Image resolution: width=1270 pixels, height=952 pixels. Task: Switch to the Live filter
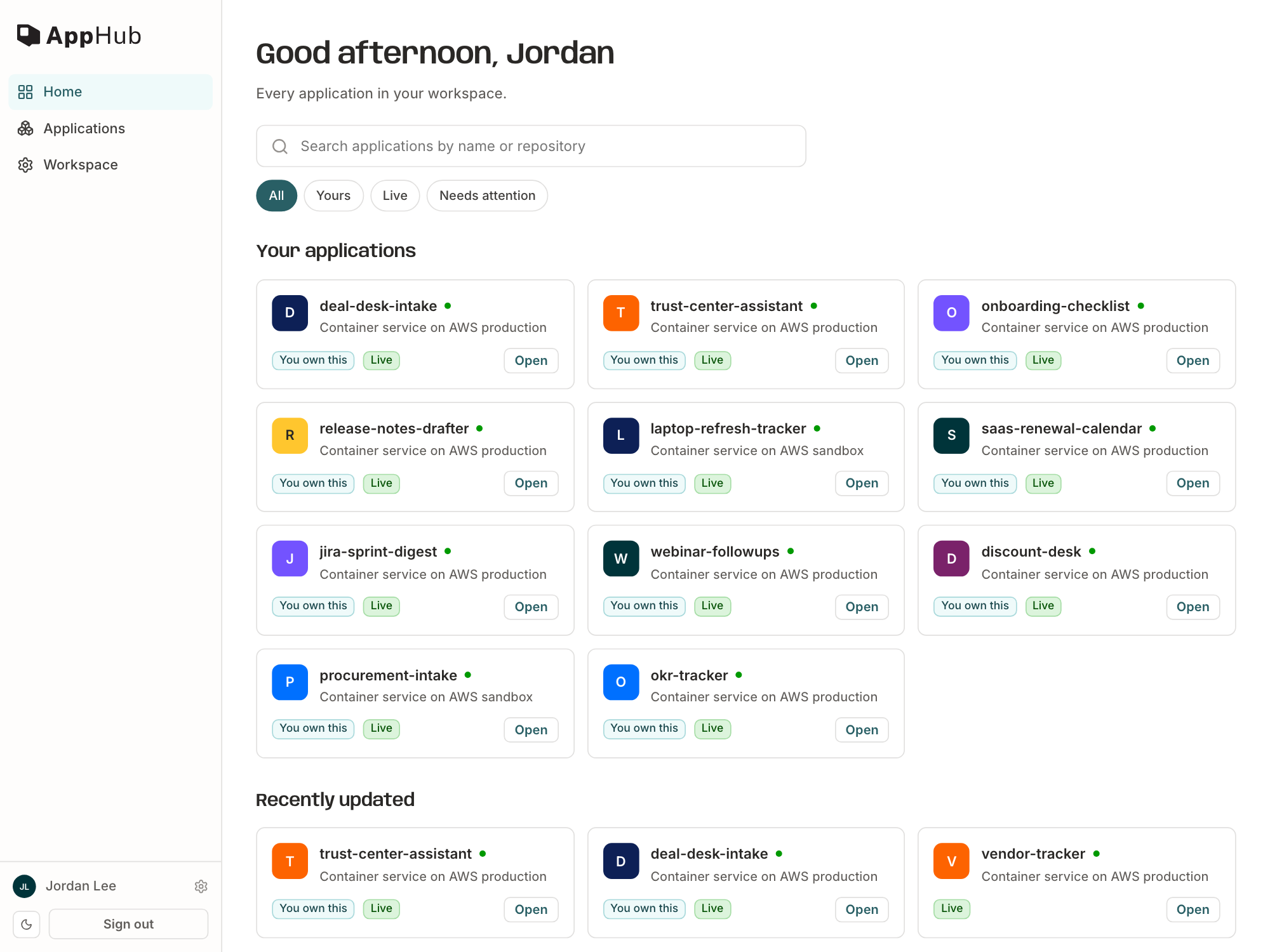click(x=395, y=195)
